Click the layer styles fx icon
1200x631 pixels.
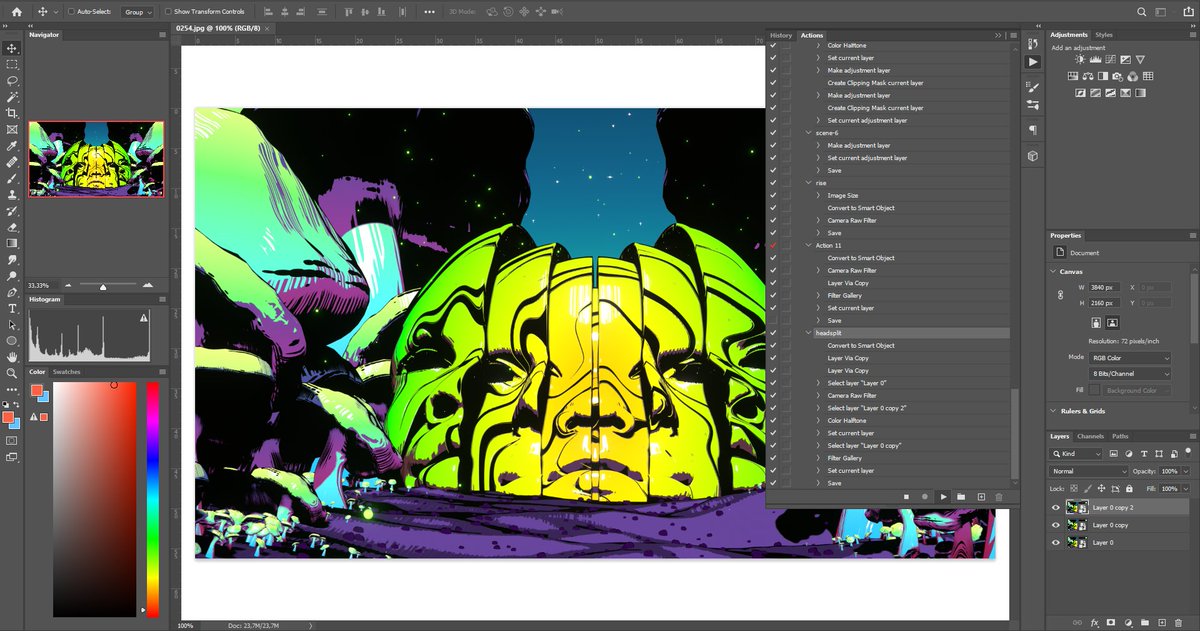(x=1095, y=622)
